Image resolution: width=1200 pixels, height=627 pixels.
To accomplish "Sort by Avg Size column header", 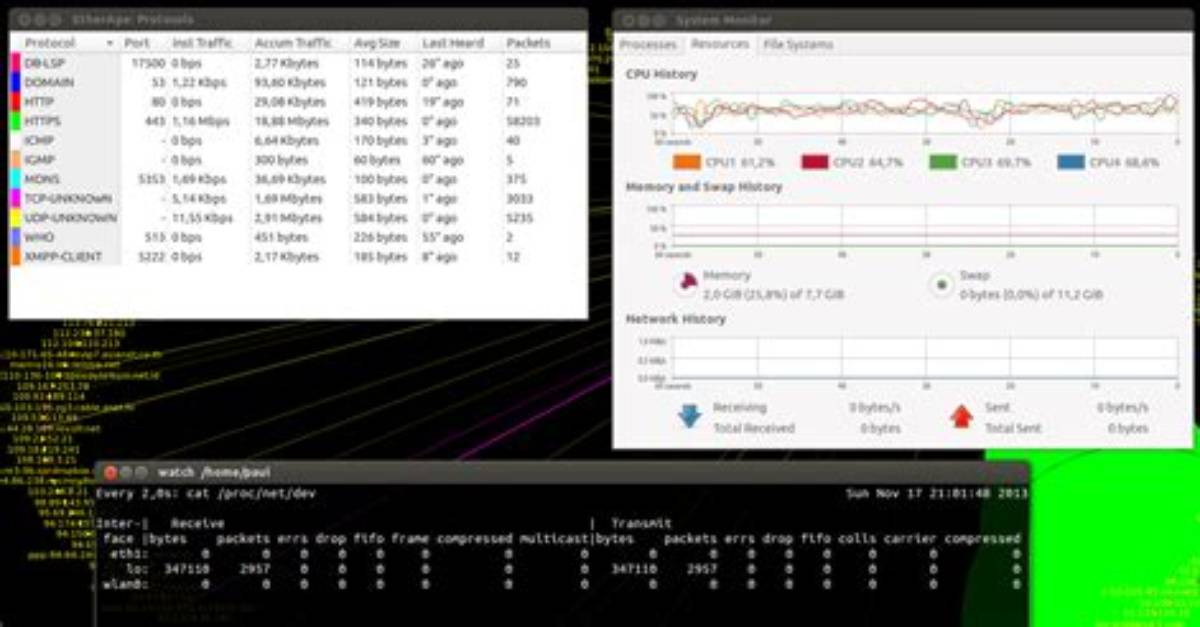I will [376, 43].
